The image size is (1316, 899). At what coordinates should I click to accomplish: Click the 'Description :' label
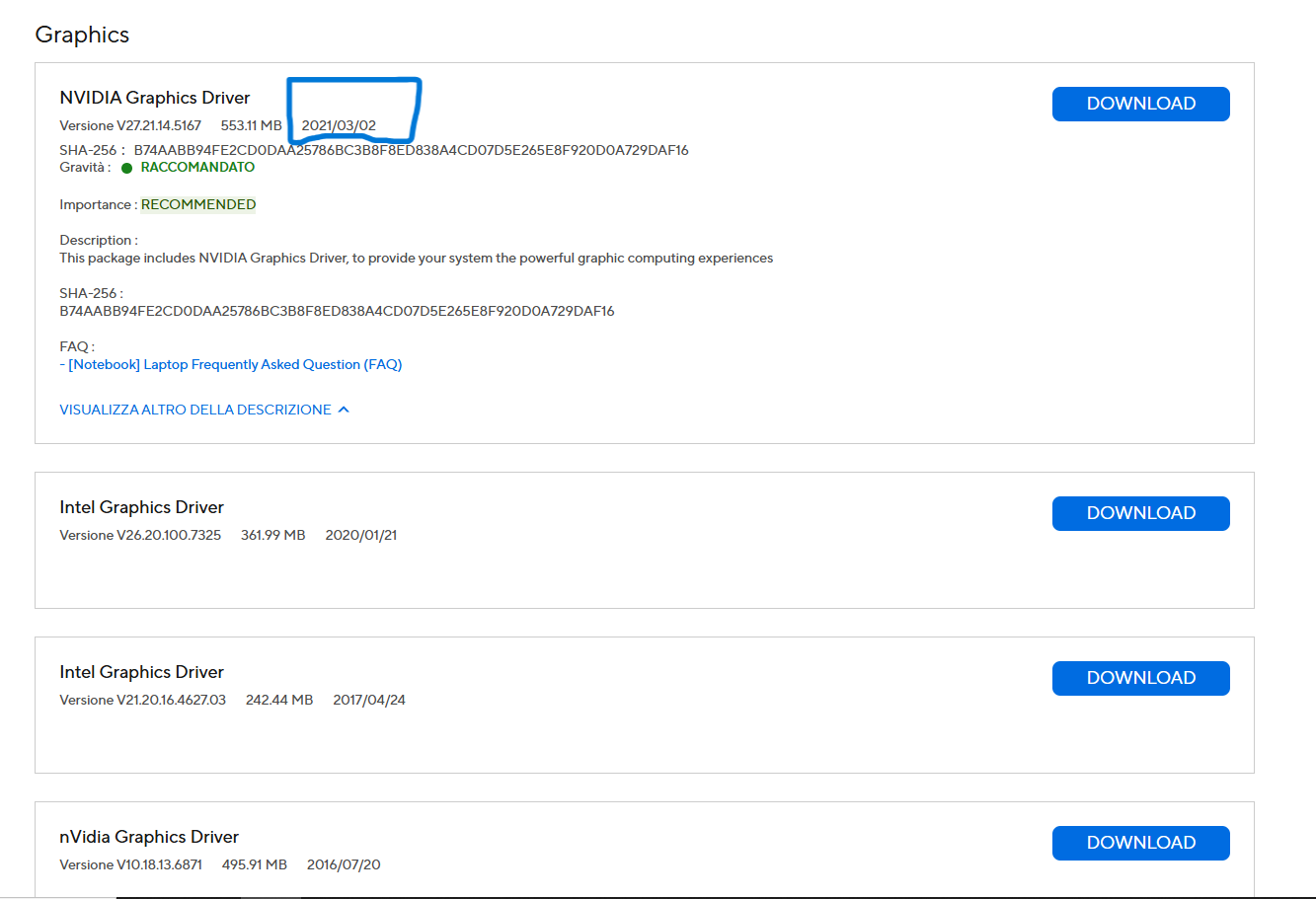coord(99,240)
